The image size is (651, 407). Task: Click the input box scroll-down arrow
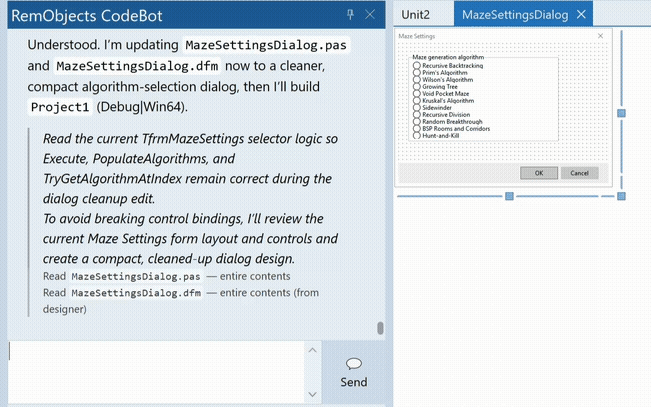(313, 394)
